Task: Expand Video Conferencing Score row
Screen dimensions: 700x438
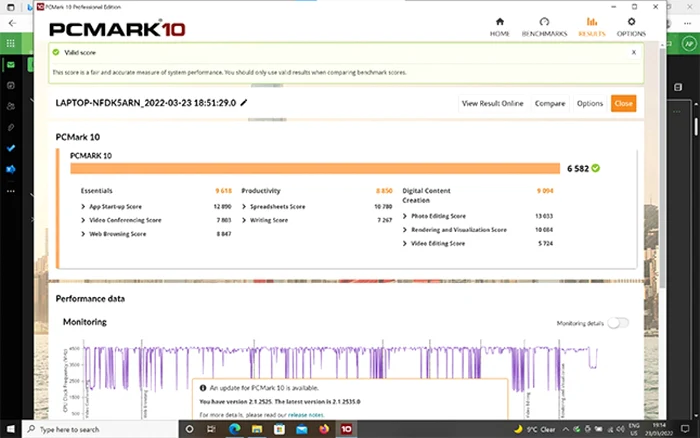Action: (x=83, y=220)
